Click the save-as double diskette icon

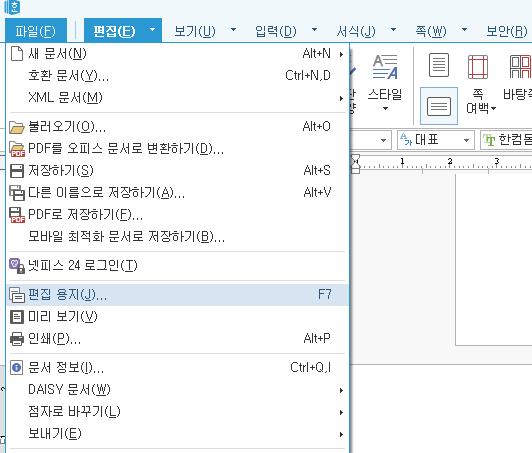pos(17,193)
